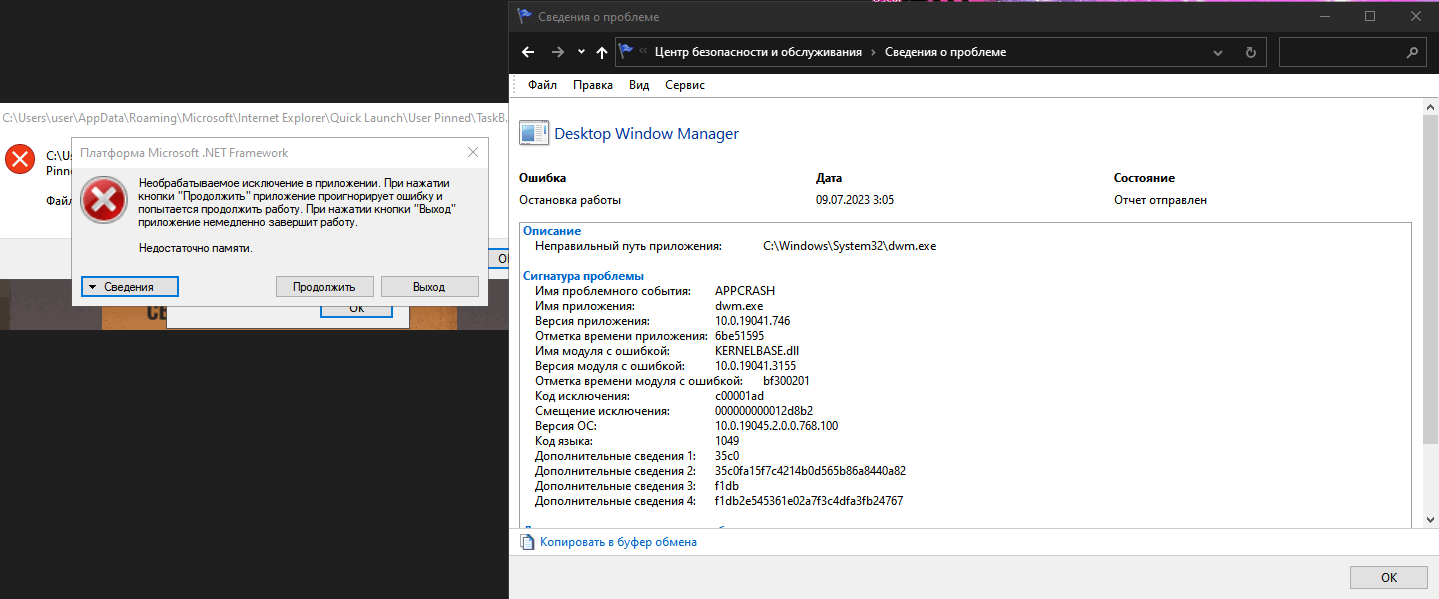
Task: Click the 'Отчет отправлен' status text
Action: (1160, 200)
